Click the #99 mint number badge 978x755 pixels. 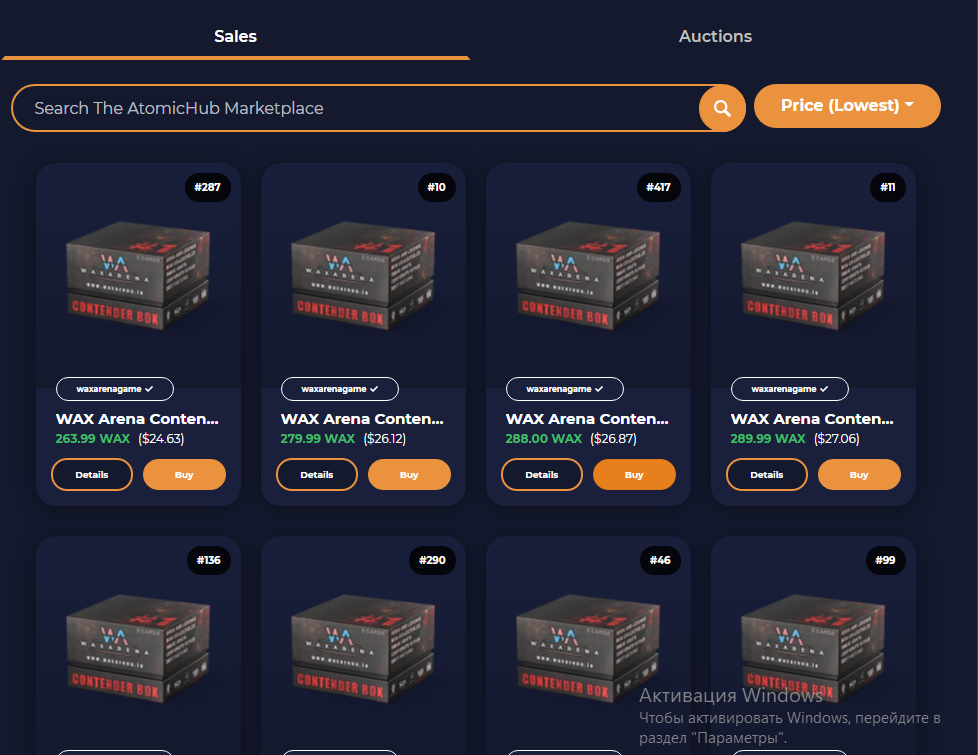(x=885, y=560)
